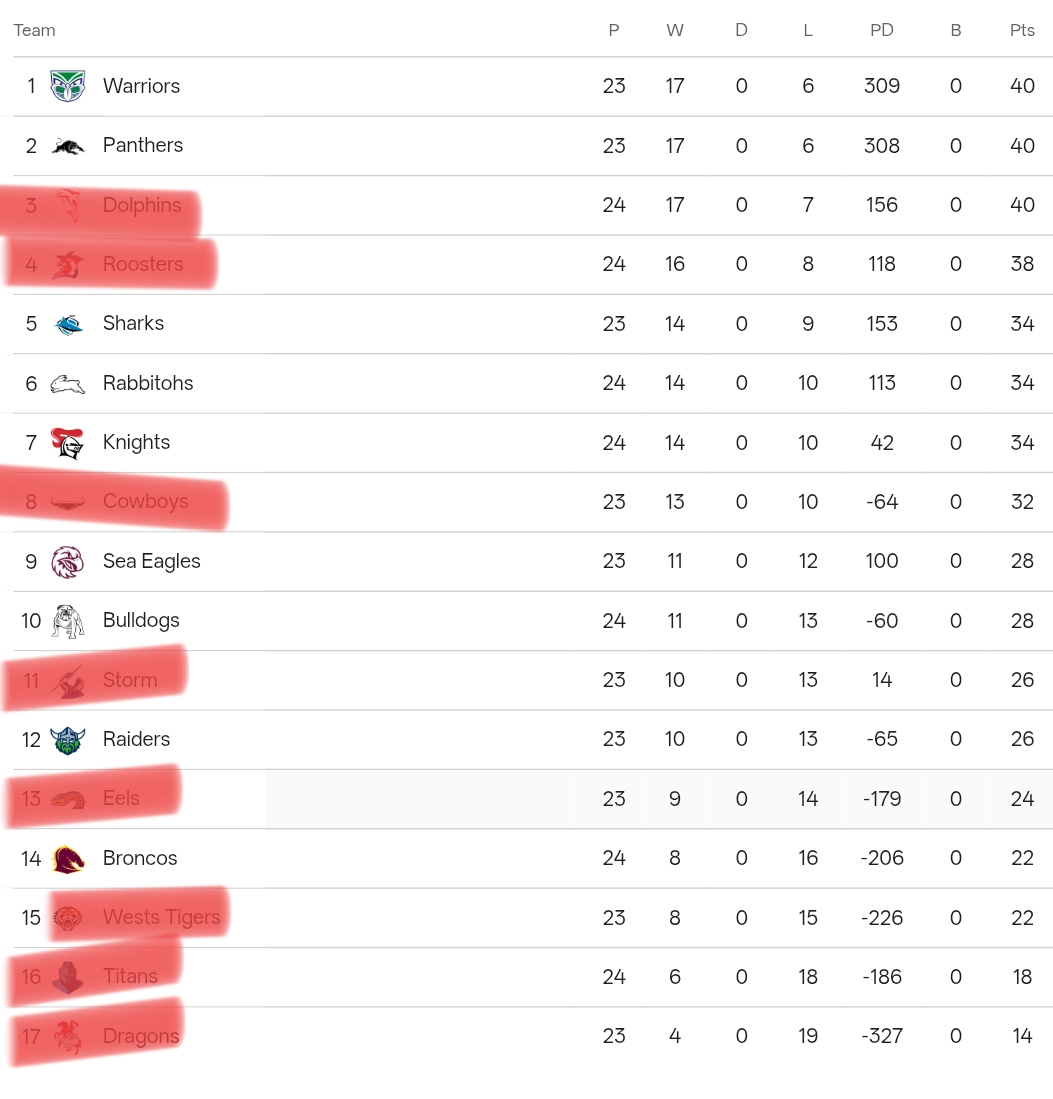This screenshot has width=1053, height=1099.
Task: Select the Sharks logo icon
Action: click(x=68, y=325)
